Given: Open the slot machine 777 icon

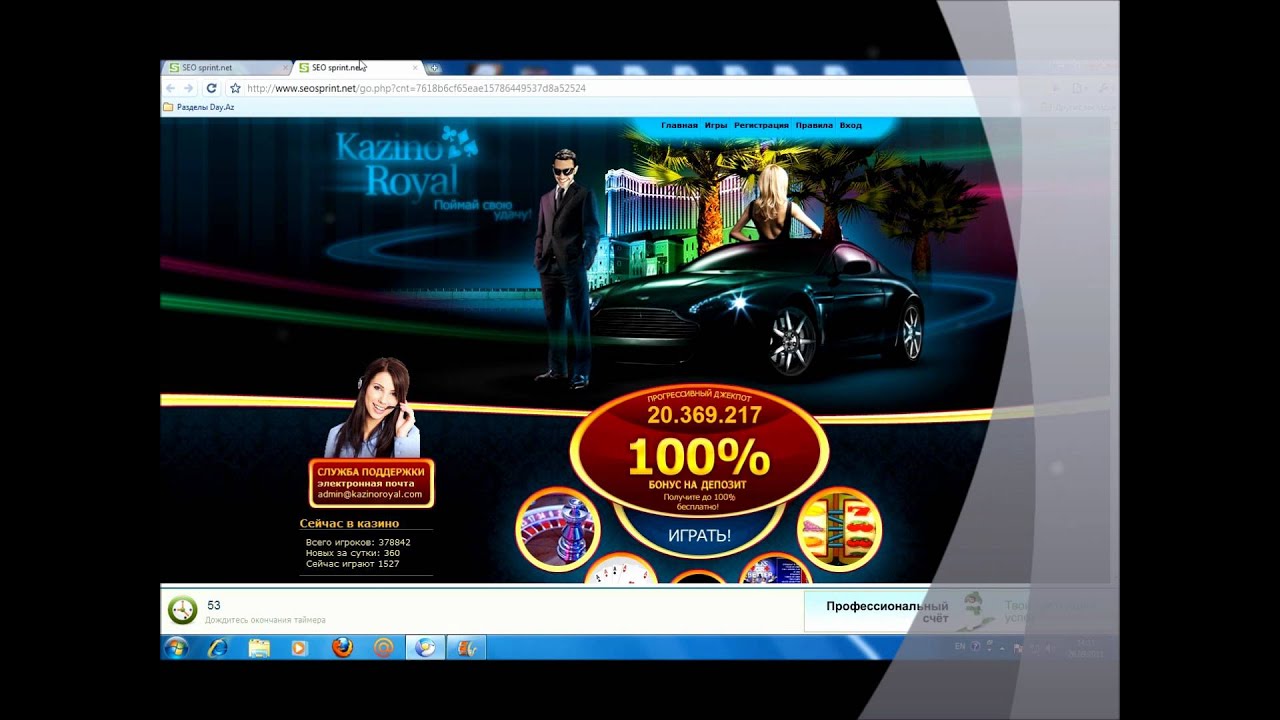Looking at the screenshot, I should tap(839, 529).
